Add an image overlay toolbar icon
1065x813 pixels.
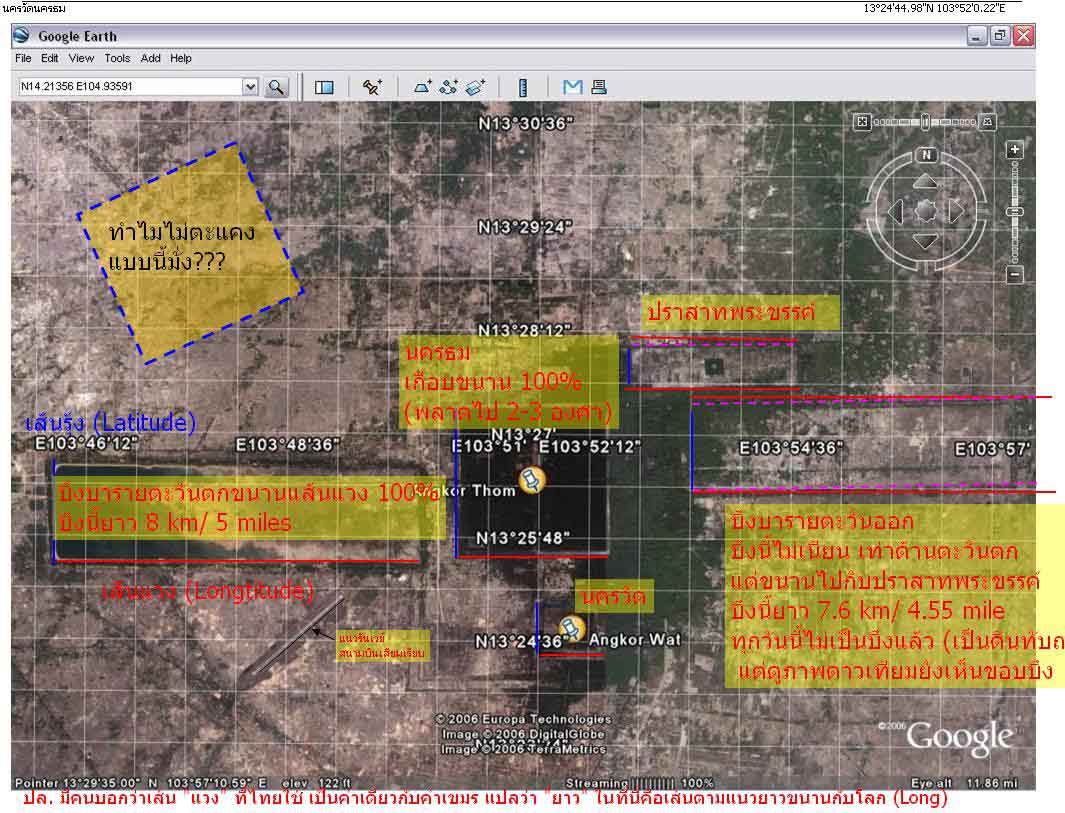[475, 87]
